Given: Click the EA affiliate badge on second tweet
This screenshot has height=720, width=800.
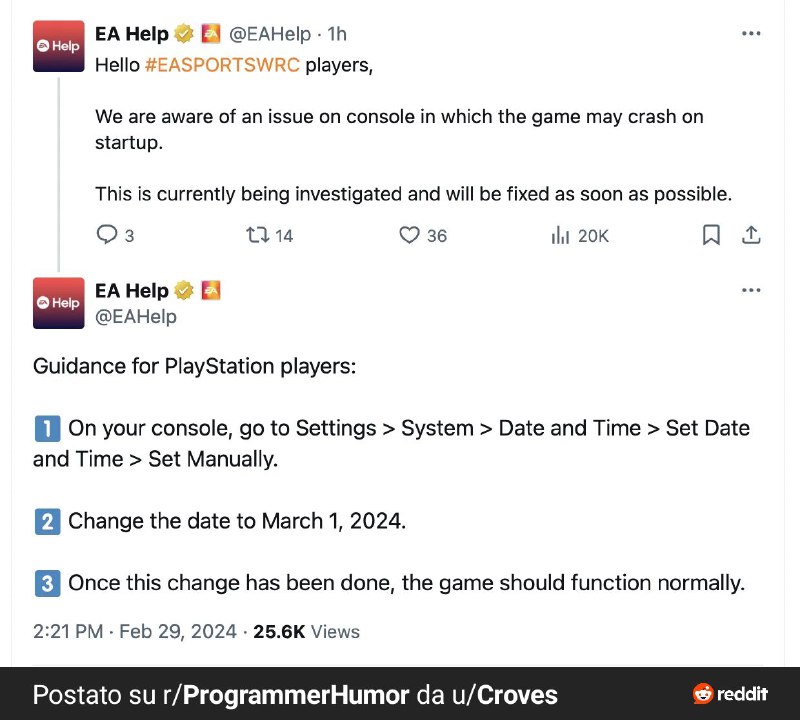Looking at the screenshot, I should pyautogui.click(x=211, y=290).
